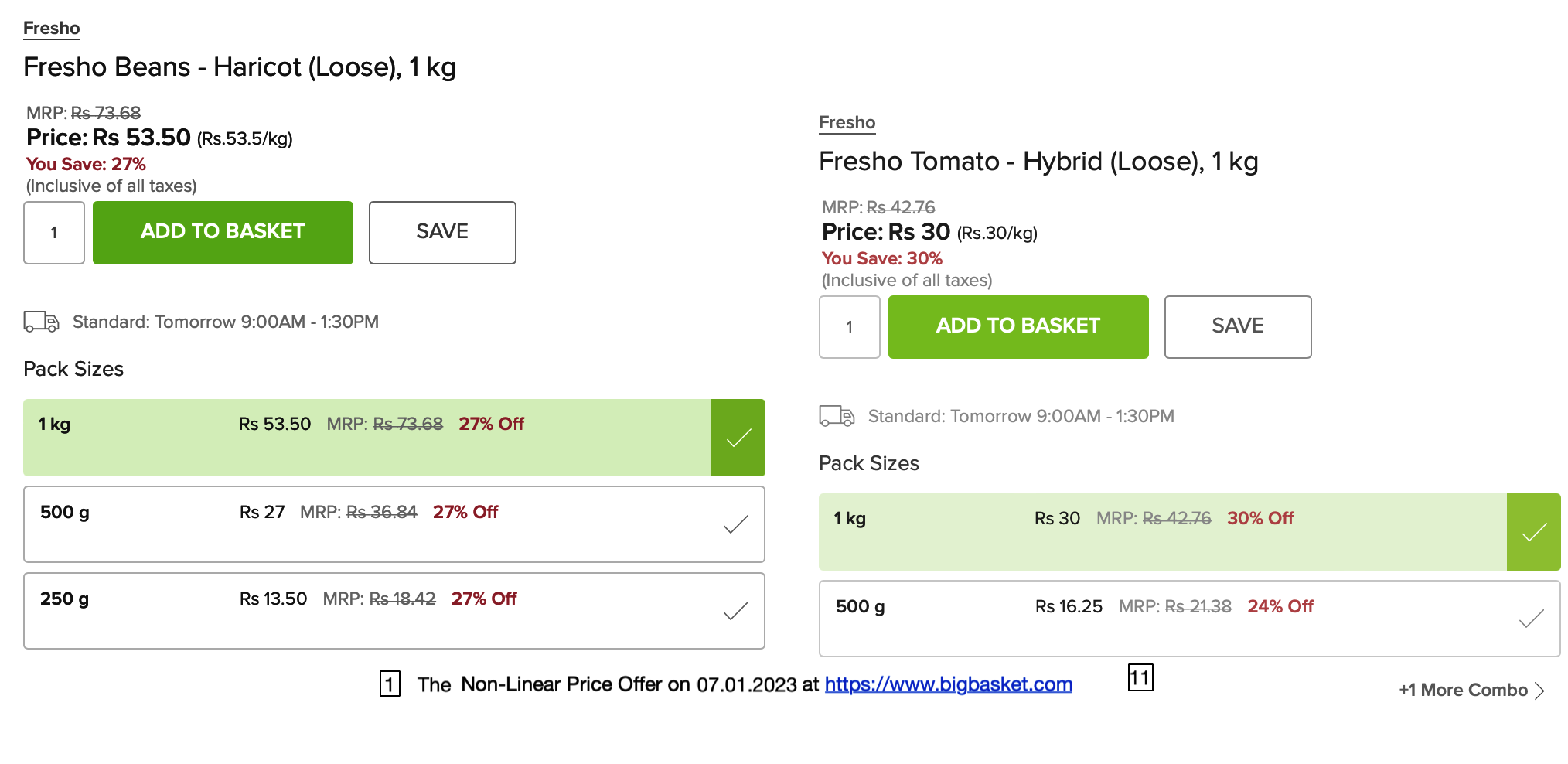This screenshot has width=1568, height=764.
Task: Click the Tomato quantity input field
Action: tap(850, 326)
